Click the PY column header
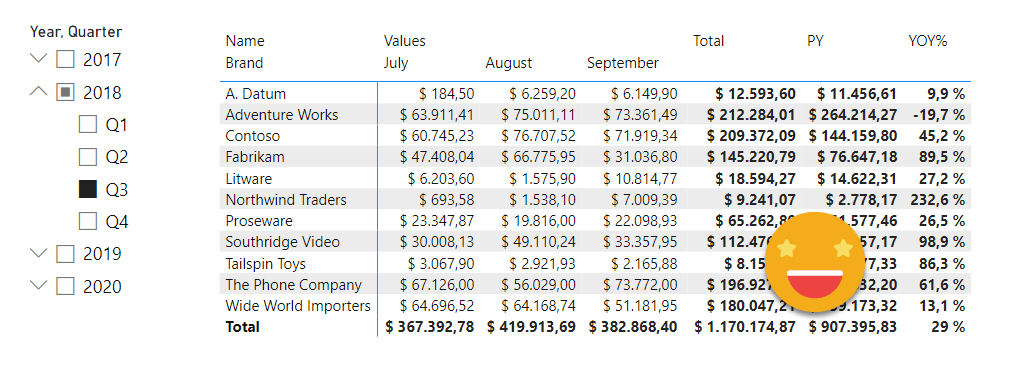Screen dimensions: 1012x369 (x=815, y=41)
